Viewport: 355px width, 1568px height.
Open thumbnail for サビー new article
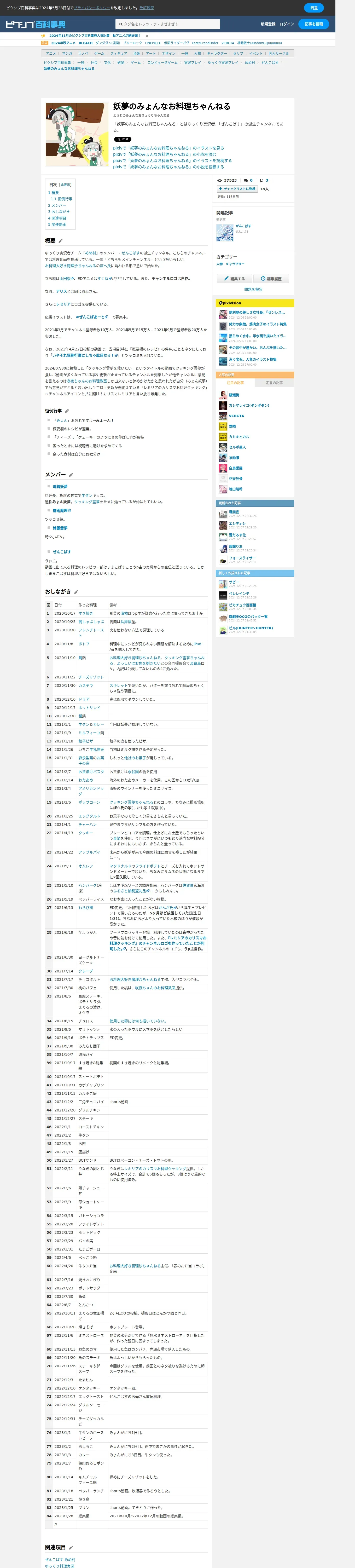tap(223, 584)
